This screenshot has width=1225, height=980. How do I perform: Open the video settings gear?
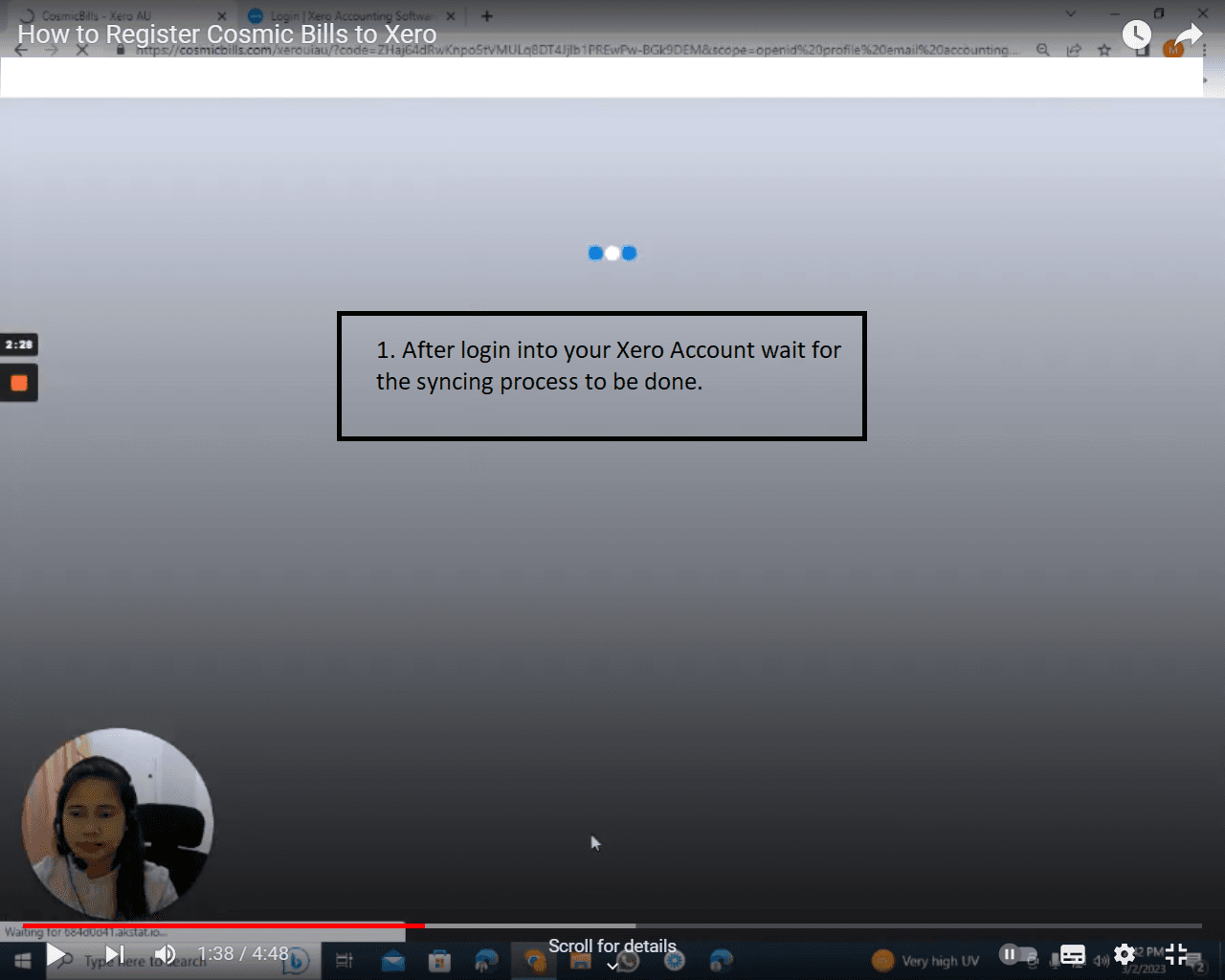click(1125, 954)
